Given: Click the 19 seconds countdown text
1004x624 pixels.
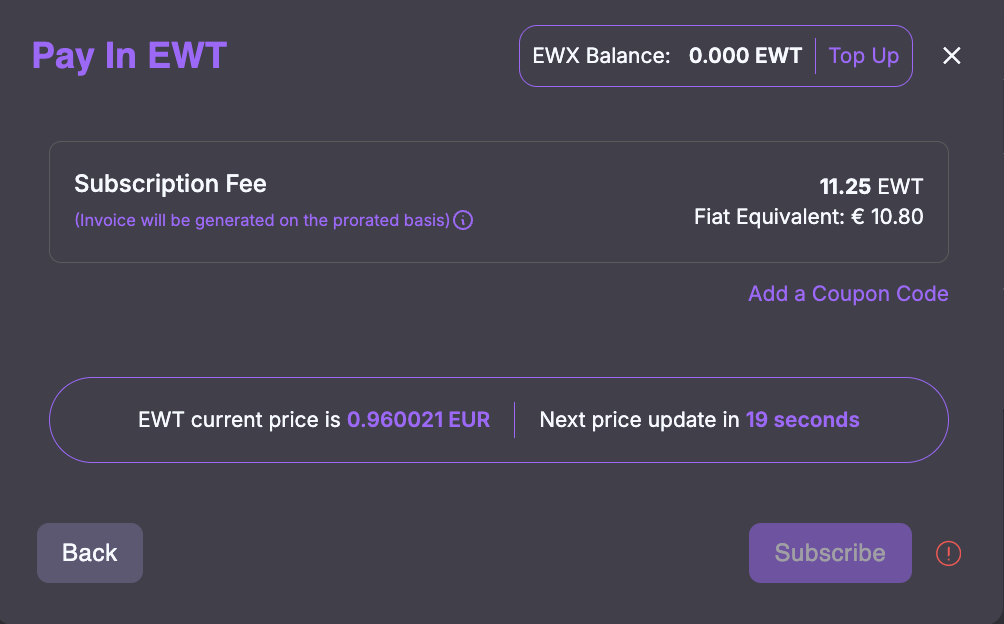Looking at the screenshot, I should [802, 420].
